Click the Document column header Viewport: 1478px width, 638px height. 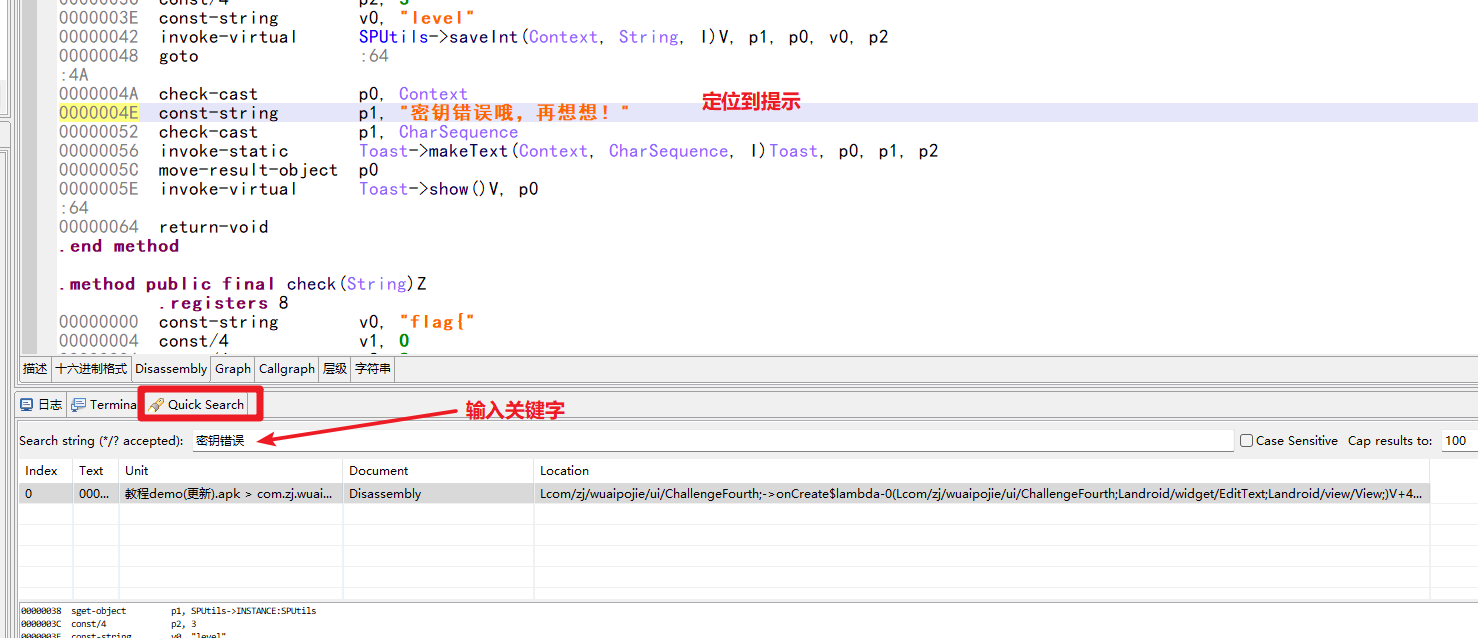(x=378, y=471)
